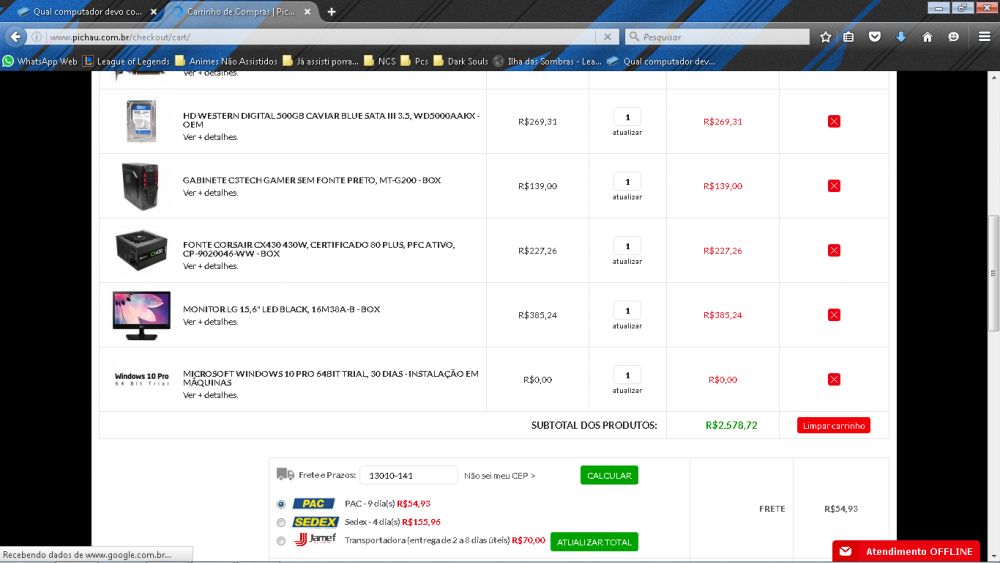This screenshot has width=1000, height=563.
Task: Select the Sedex shipping option
Action: pyautogui.click(x=281, y=523)
